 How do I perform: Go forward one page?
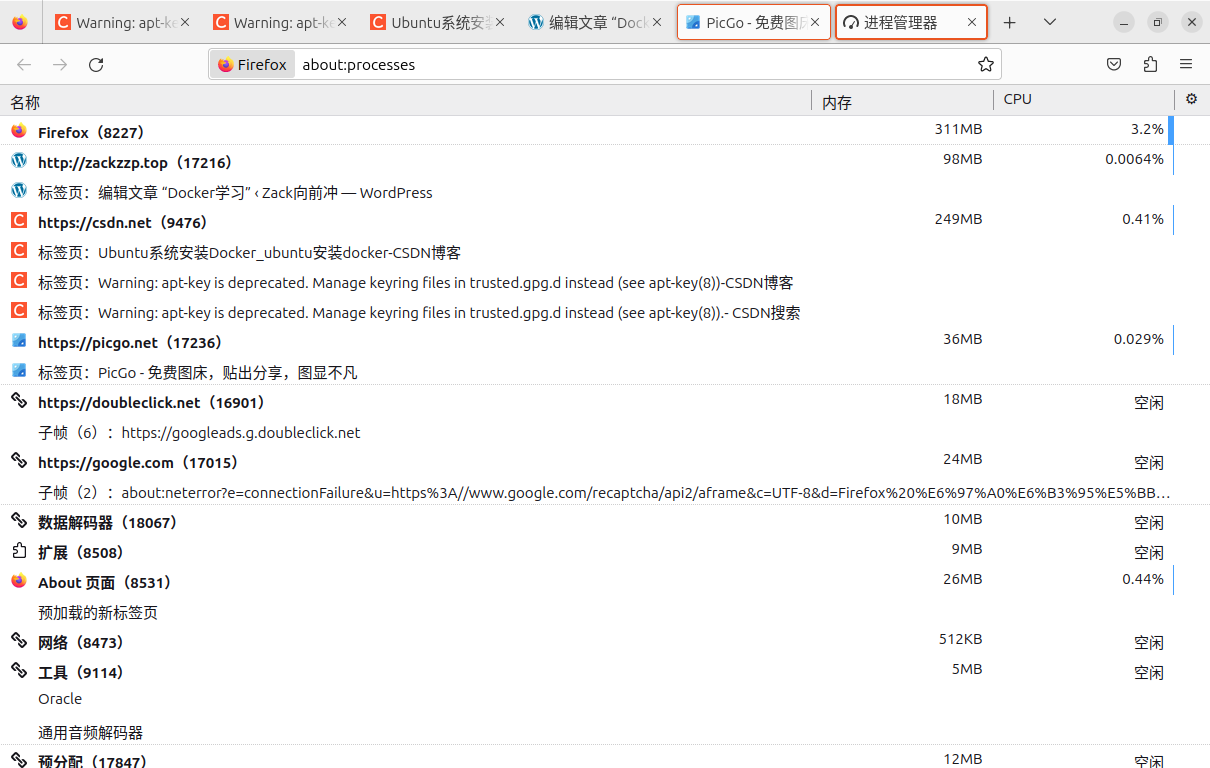pos(60,65)
